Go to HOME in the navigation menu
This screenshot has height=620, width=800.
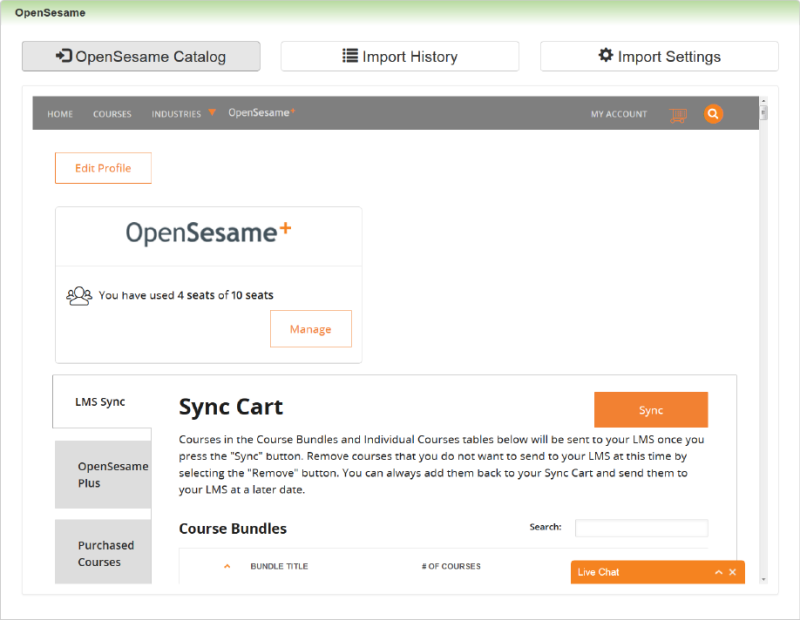pyautogui.click(x=60, y=114)
